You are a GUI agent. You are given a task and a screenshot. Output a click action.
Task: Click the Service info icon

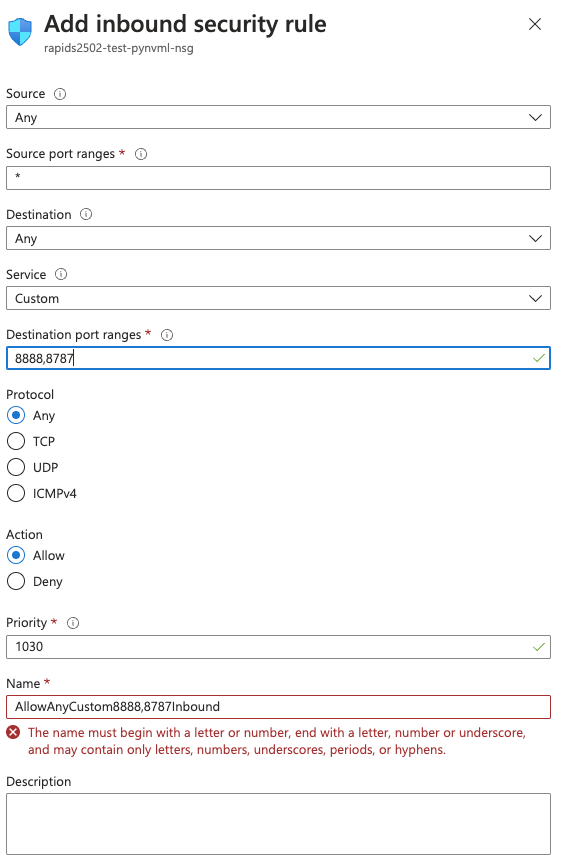61,275
